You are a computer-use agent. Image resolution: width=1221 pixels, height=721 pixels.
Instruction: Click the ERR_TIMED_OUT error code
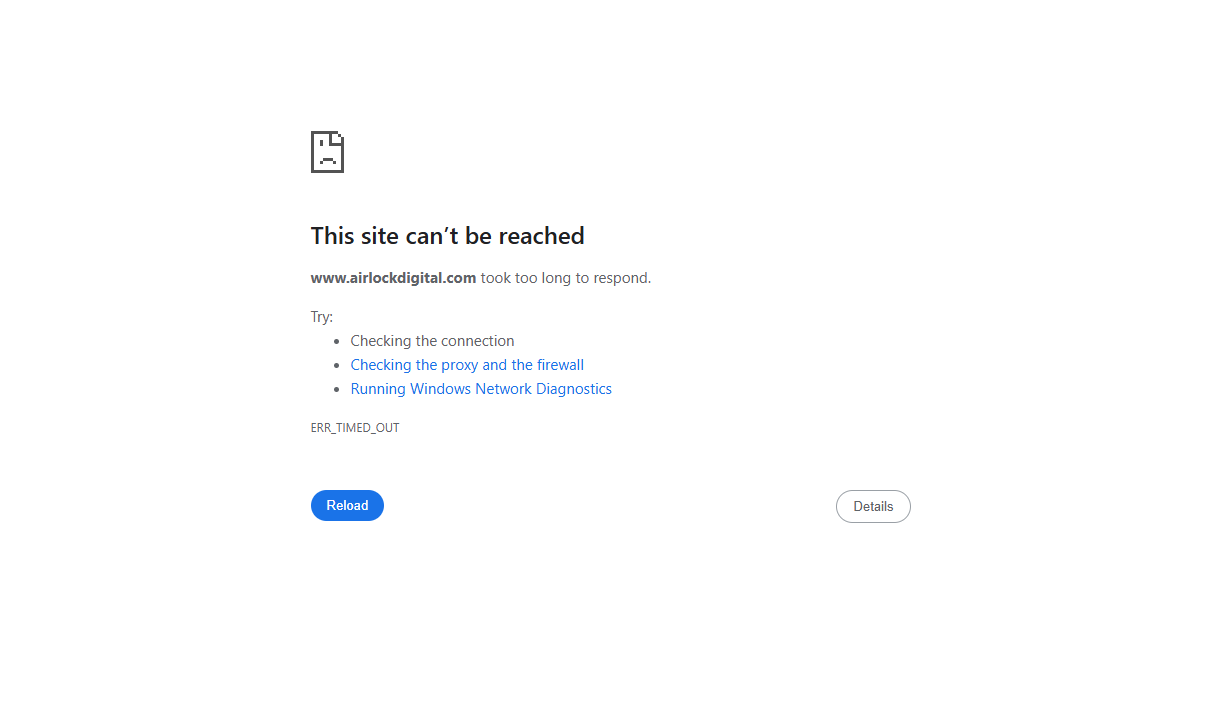click(355, 428)
